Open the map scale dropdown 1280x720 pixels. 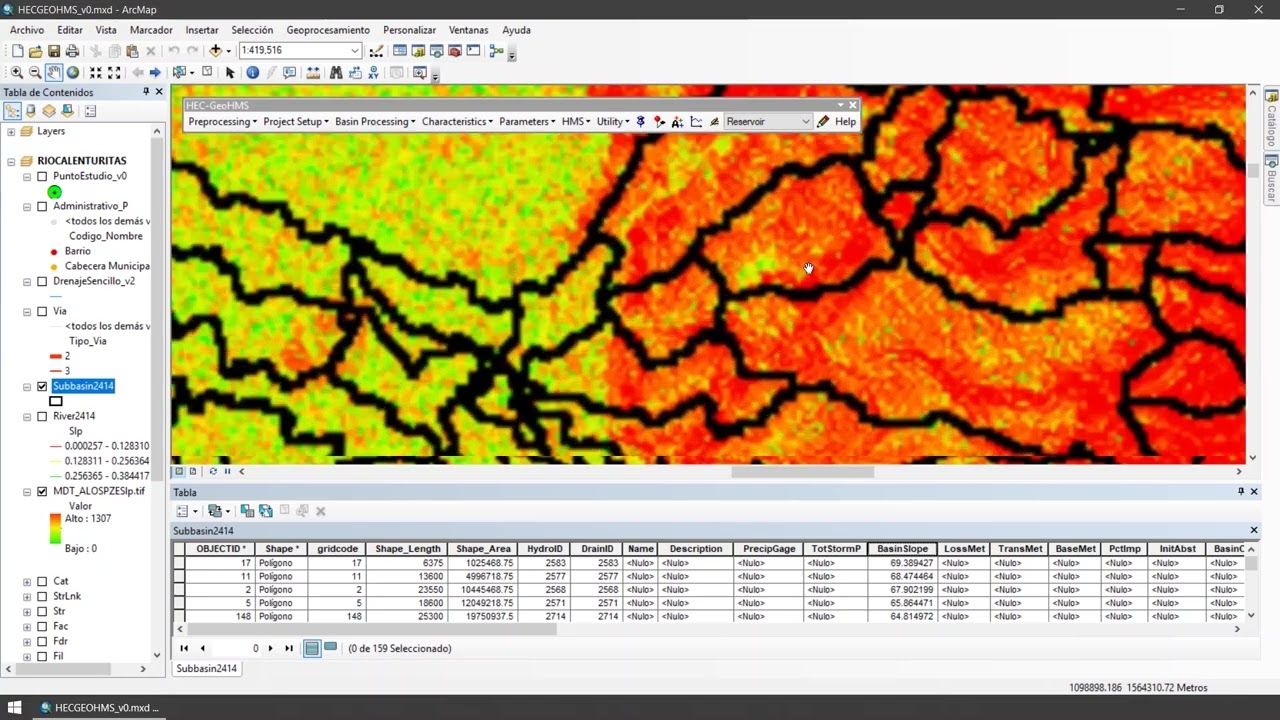(x=354, y=51)
